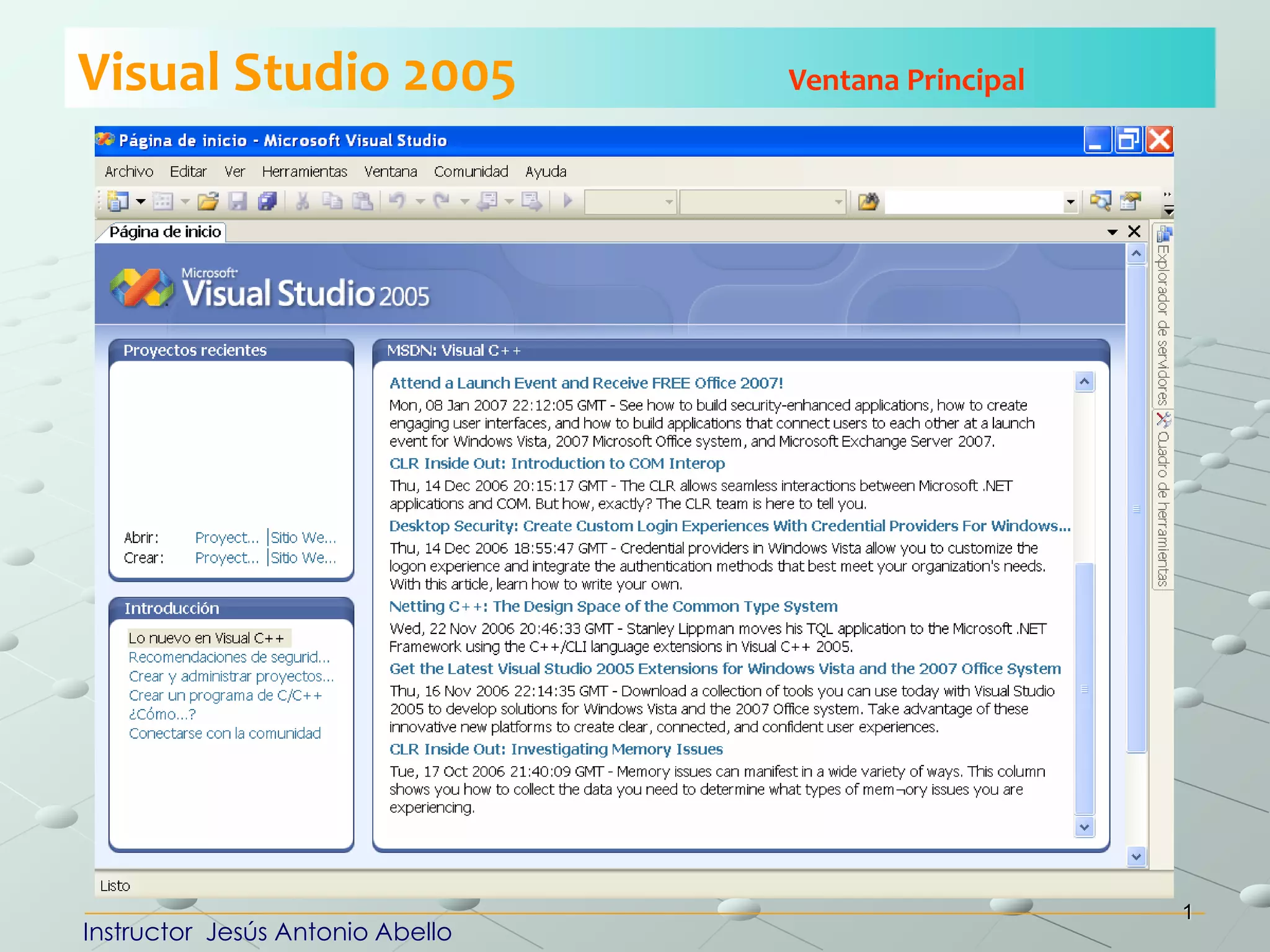Image resolution: width=1270 pixels, height=952 pixels.
Task: Open the active files dropdown arrow in tab bar
Action: pos(1112,232)
